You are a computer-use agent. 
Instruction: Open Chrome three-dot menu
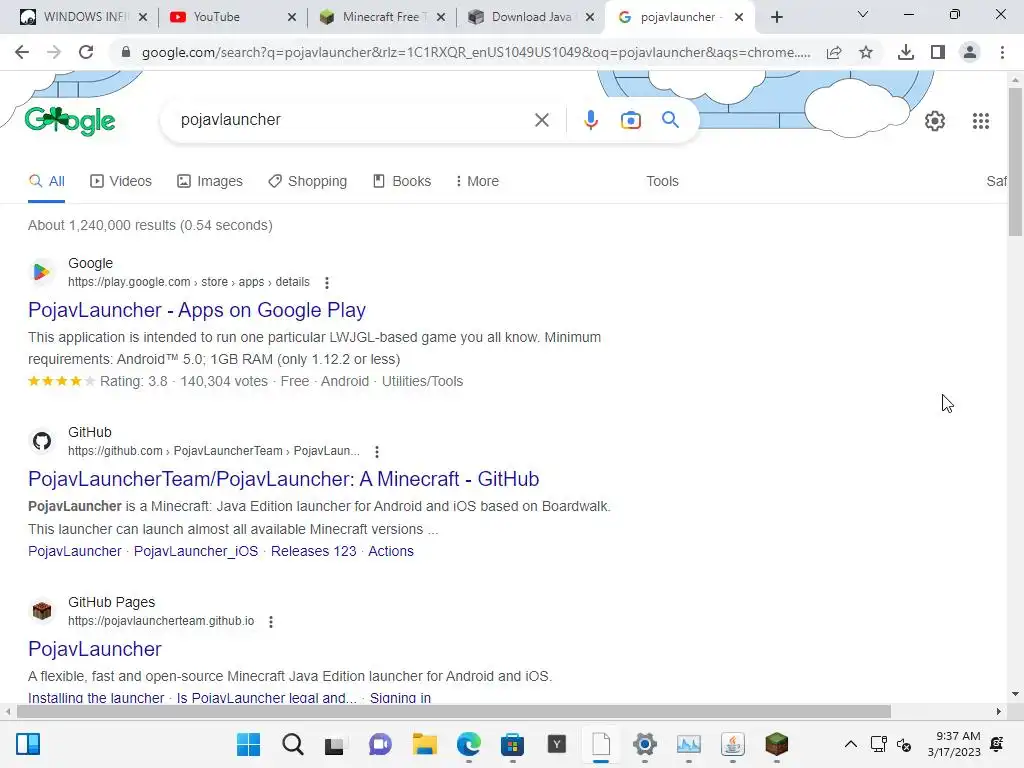[x=1002, y=52]
